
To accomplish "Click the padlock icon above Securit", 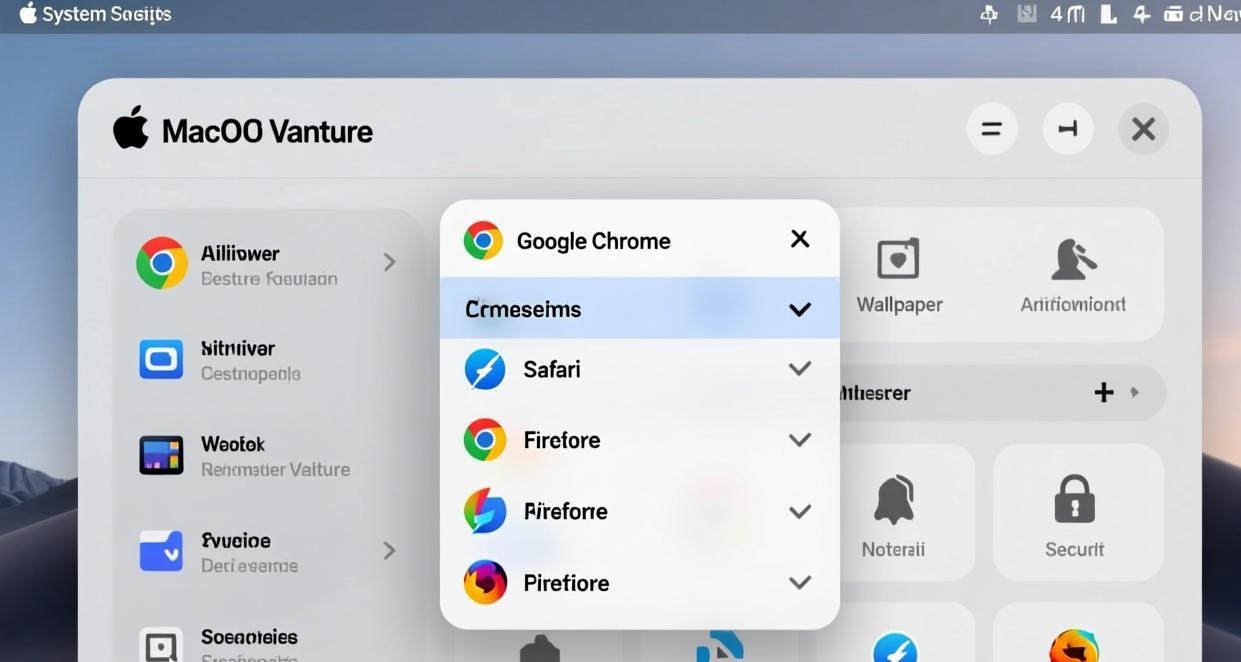I will click(x=1074, y=498).
